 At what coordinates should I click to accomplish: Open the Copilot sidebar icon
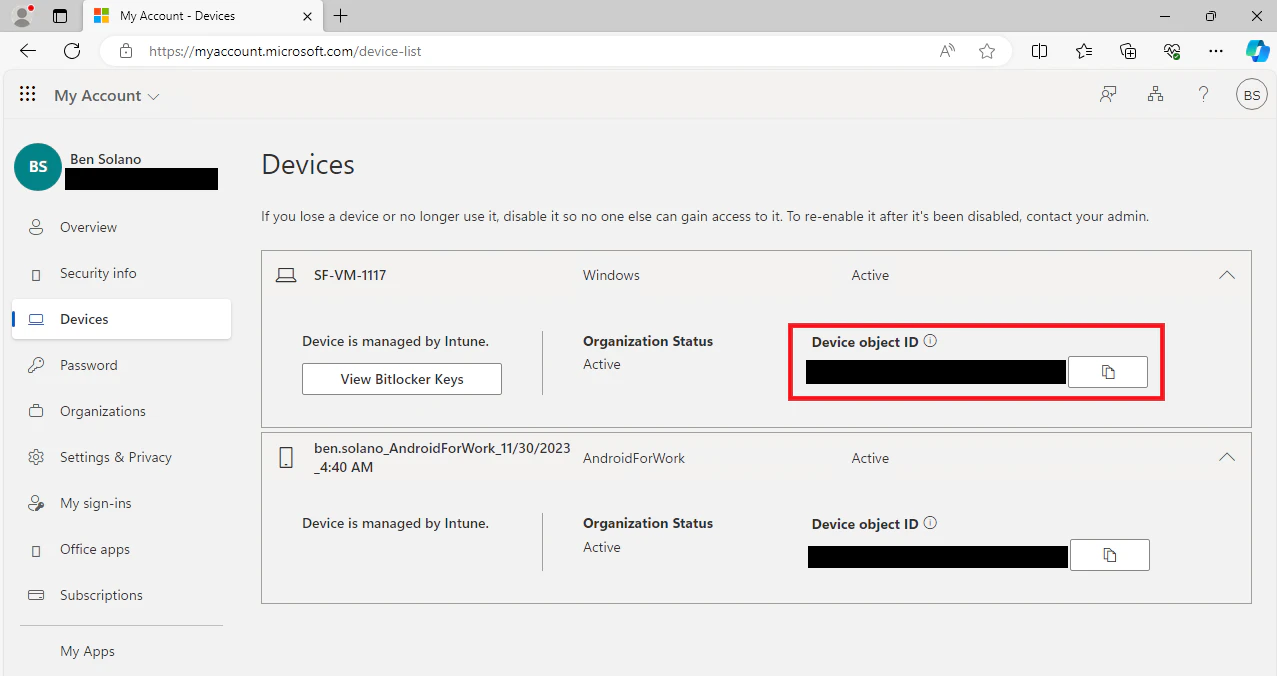[1257, 51]
